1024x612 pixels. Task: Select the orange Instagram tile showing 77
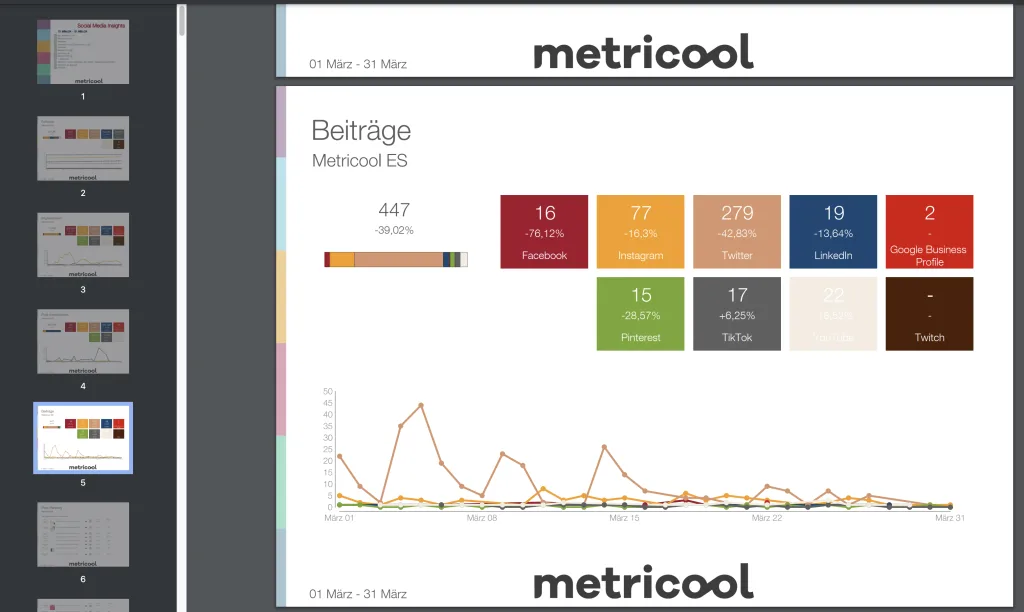pos(641,232)
